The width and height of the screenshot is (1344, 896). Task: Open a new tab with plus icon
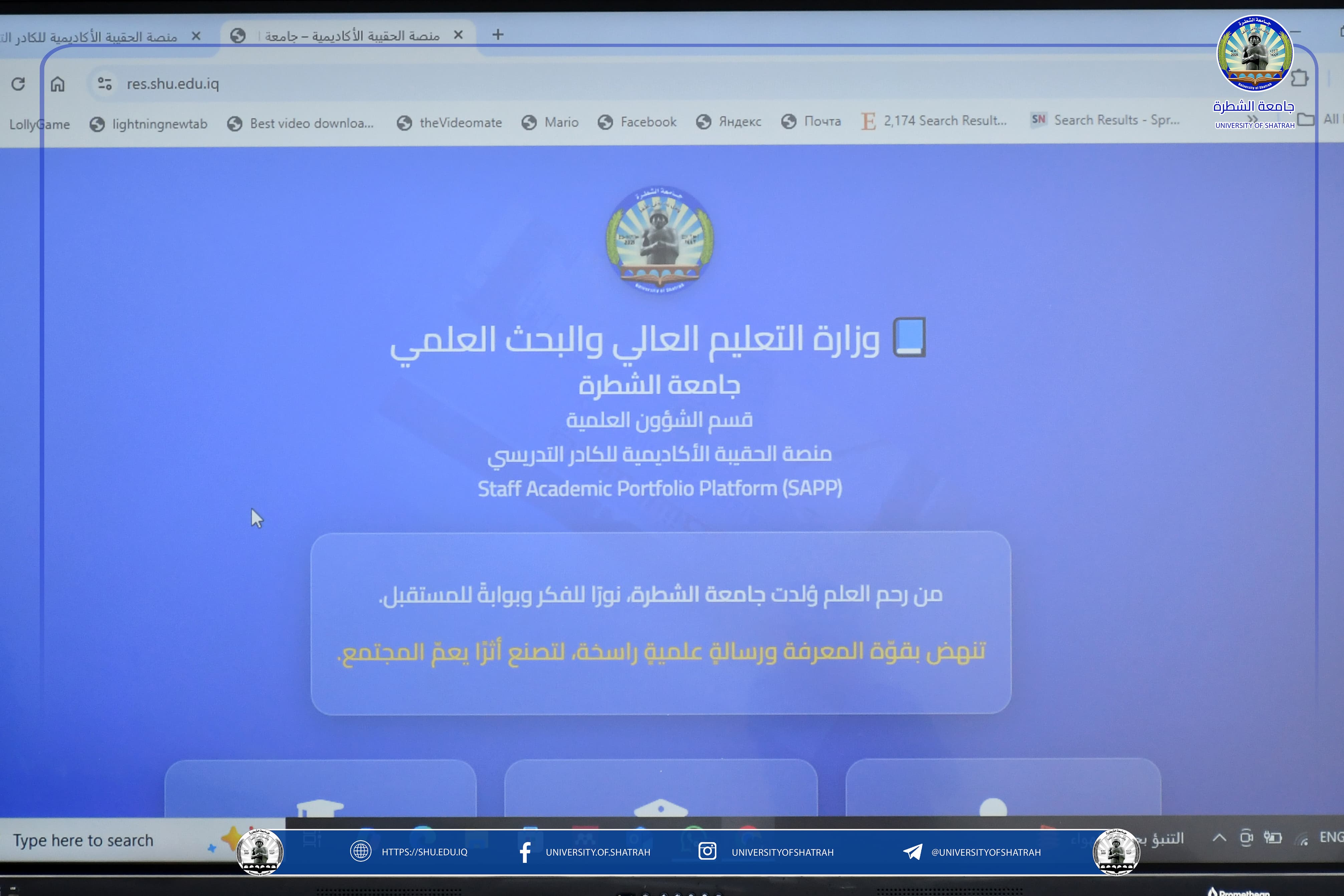[x=498, y=35]
